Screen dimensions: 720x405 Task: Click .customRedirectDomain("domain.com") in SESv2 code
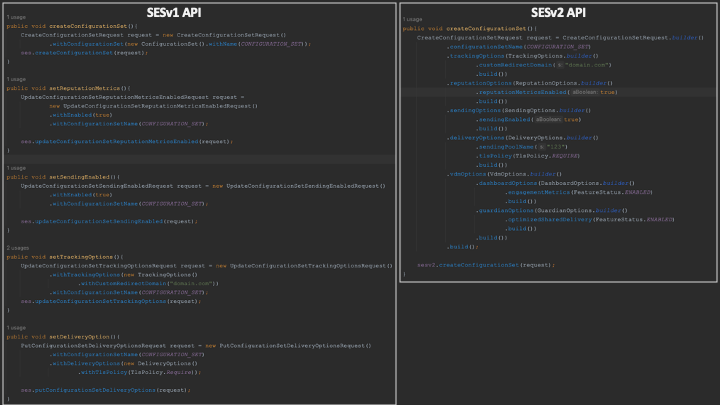tap(544, 65)
